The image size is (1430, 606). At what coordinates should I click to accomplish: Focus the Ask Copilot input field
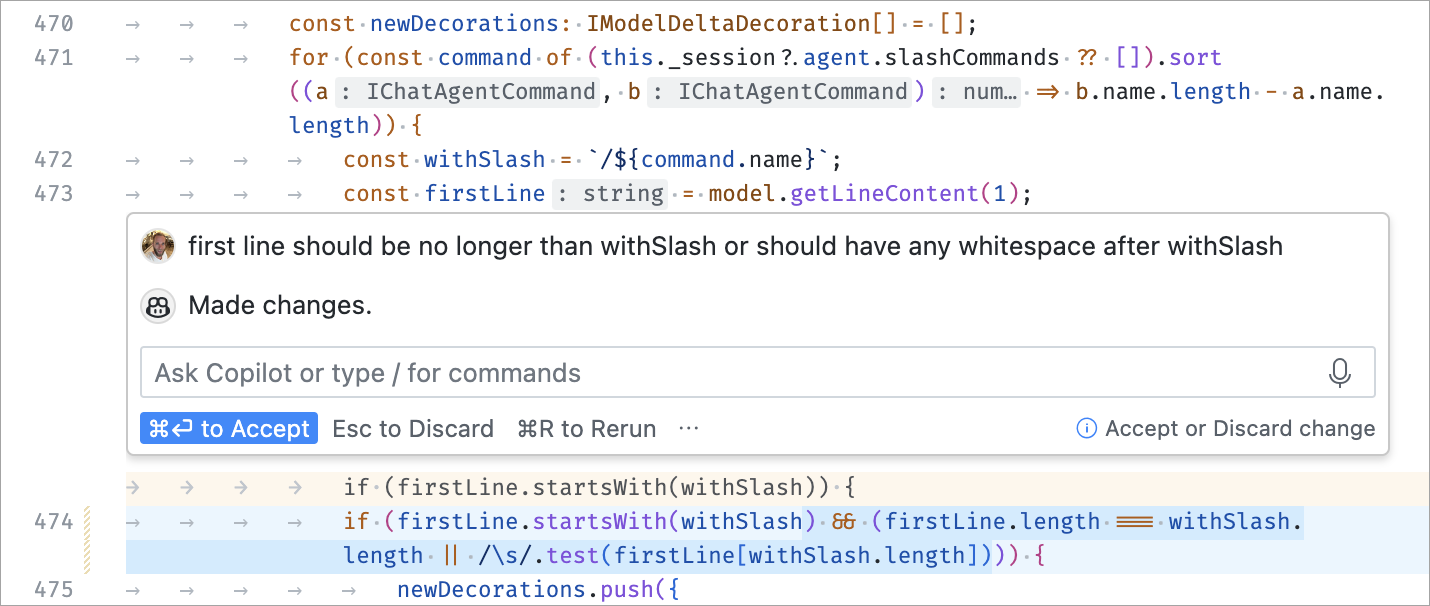700,372
